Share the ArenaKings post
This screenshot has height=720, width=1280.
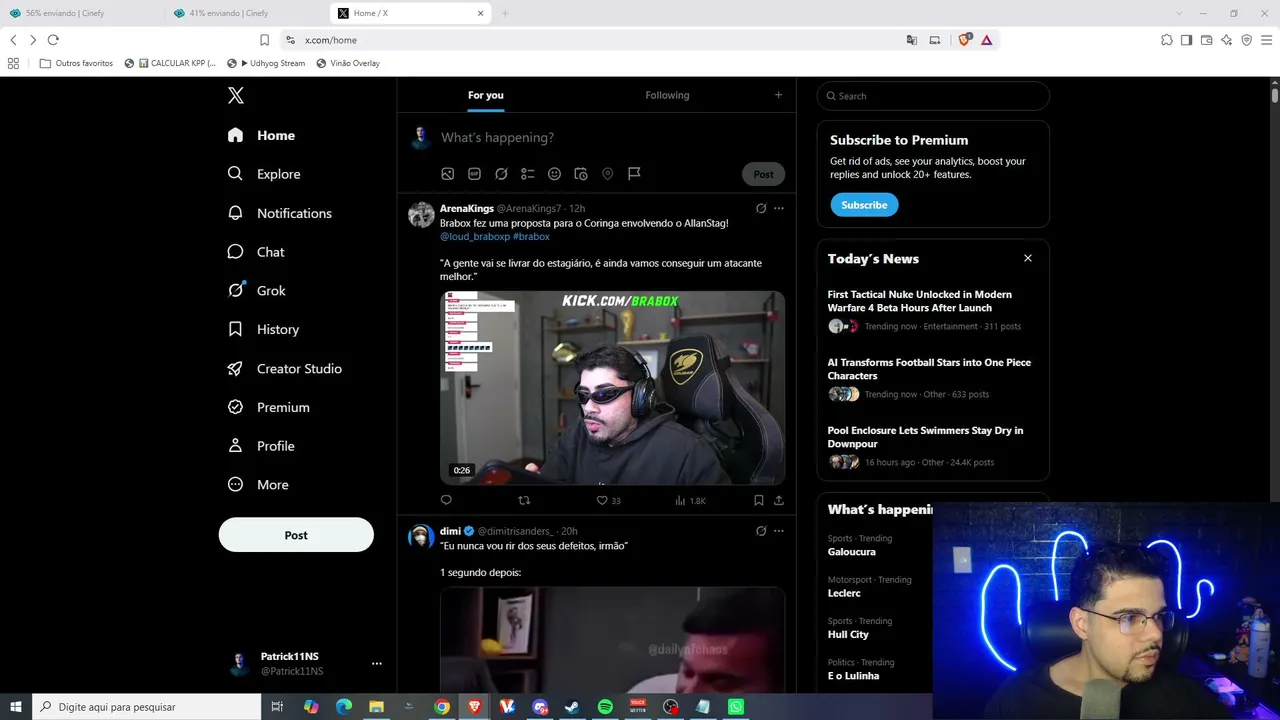point(779,500)
